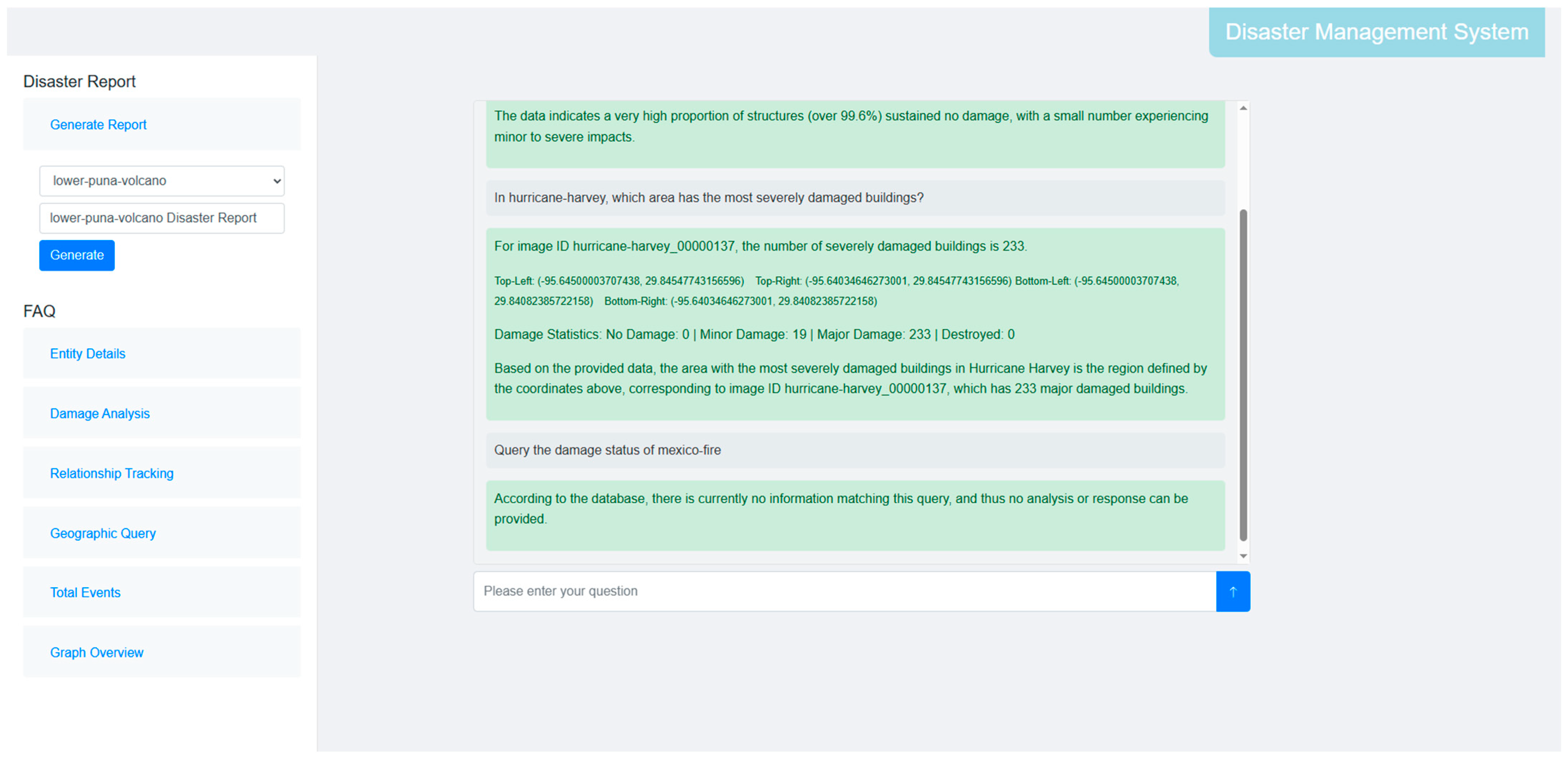Open the Generate Report link
This screenshot has width=1568, height=760.
(98, 125)
